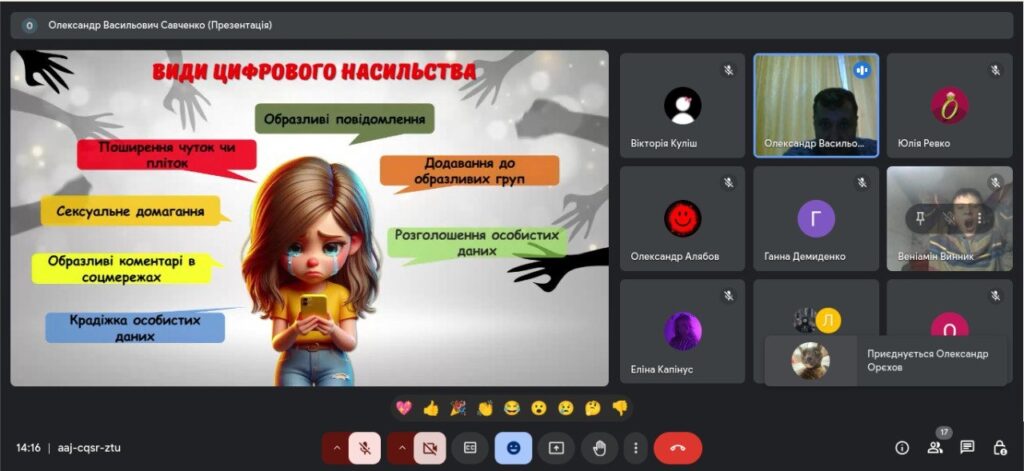Click the yellow Л avatar tile
Image resolution: width=1024 pixels, height=471 pixels.
coord(829,320)
